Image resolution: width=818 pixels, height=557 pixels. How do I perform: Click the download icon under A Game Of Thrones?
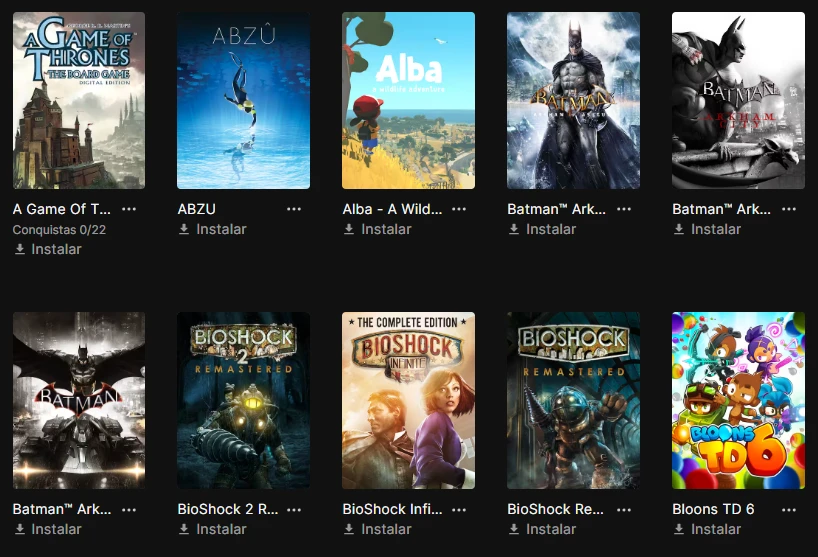pyautogui.click(x=19, y=249)
